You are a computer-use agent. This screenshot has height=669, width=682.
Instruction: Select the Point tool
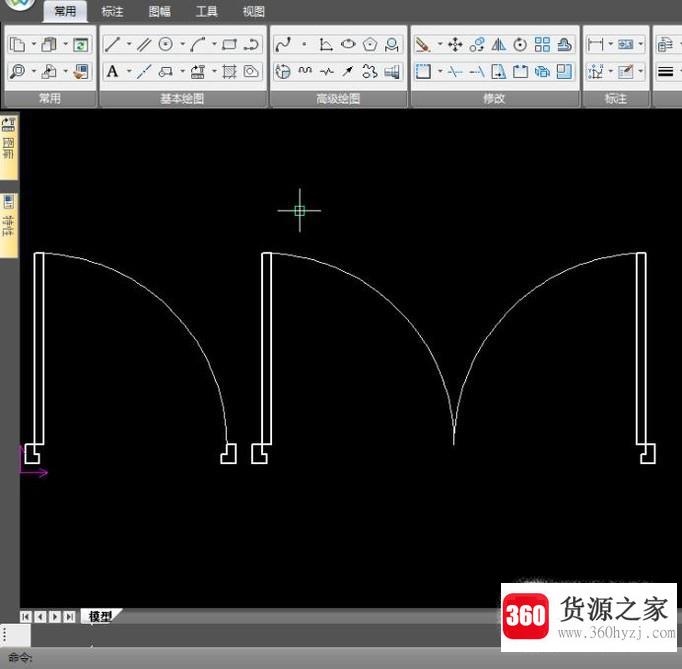[x=304, y=44]
